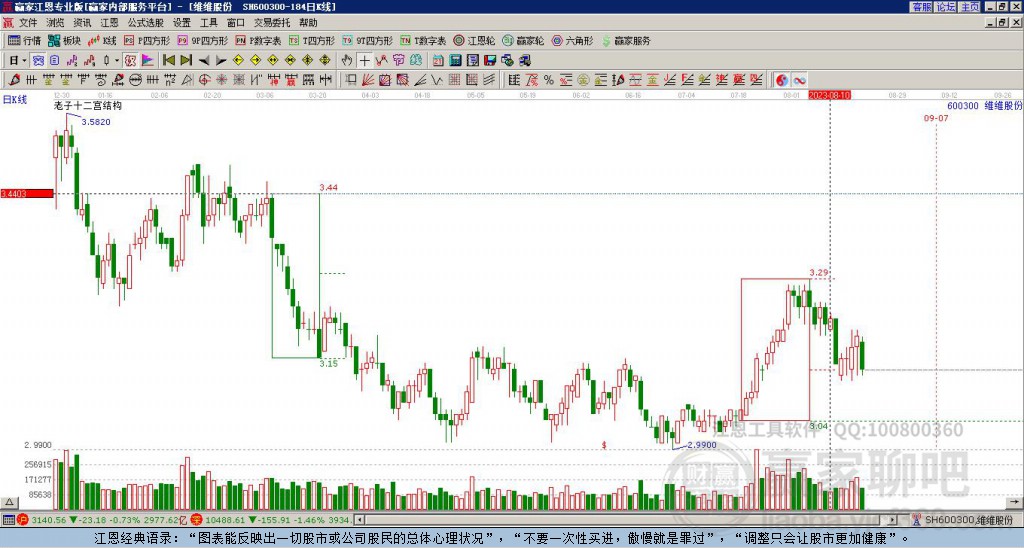1024x548 pixels.
Task: Open the 六角形 tool
Action: coord(573,40)
